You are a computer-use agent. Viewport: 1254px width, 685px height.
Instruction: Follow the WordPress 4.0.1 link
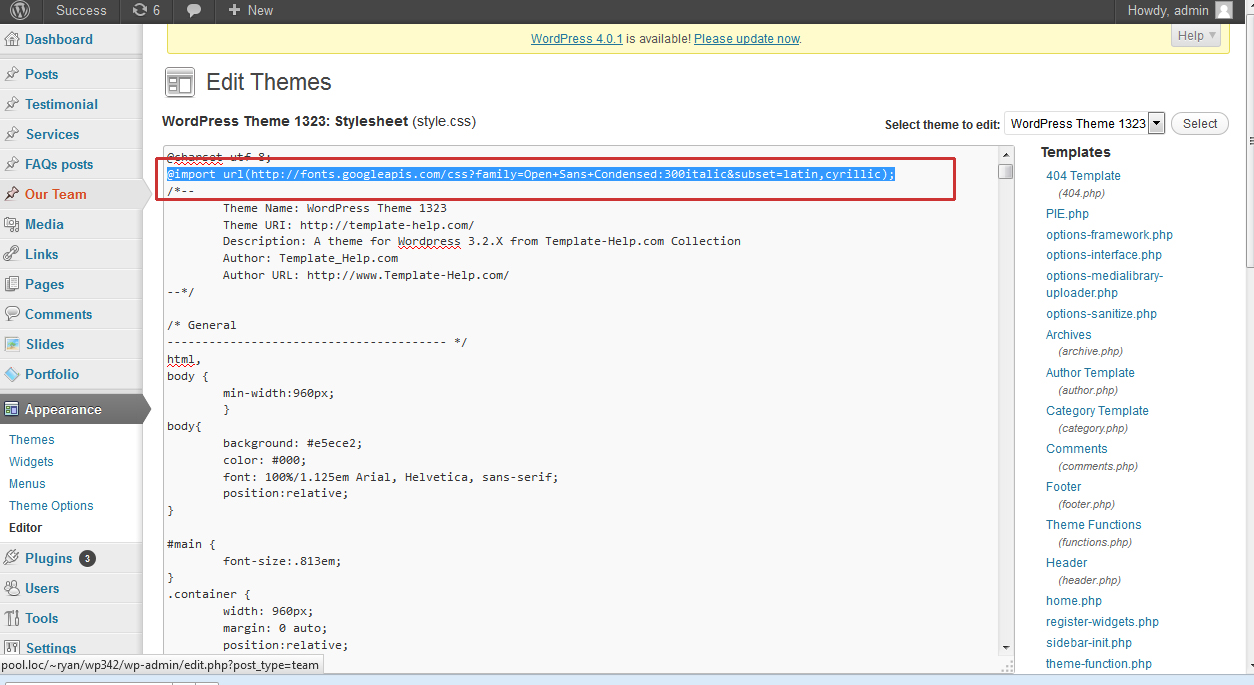tap(577, 39)
